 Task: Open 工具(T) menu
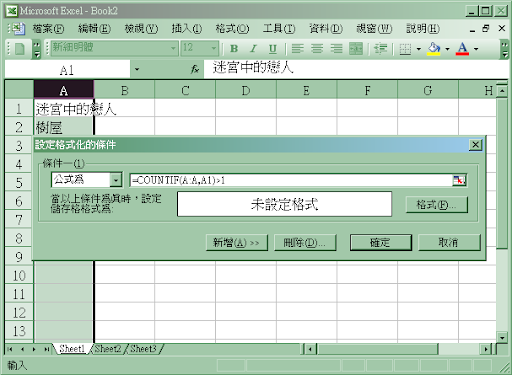tap(279, 29)
